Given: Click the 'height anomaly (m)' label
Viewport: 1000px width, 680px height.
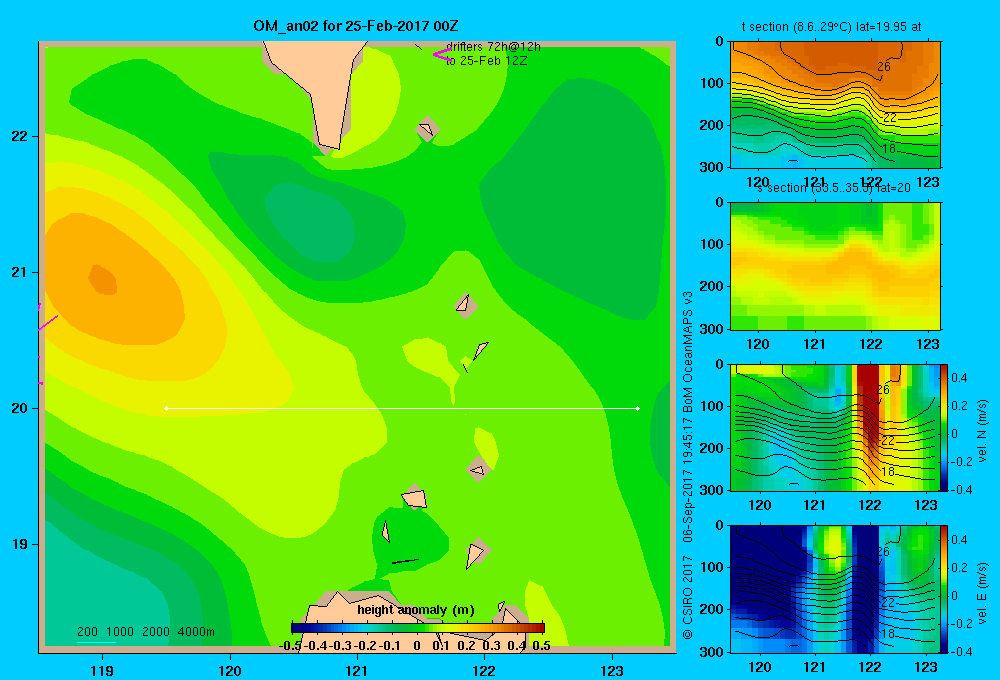Looking at the screenshot, I should (x=416, y=610).
